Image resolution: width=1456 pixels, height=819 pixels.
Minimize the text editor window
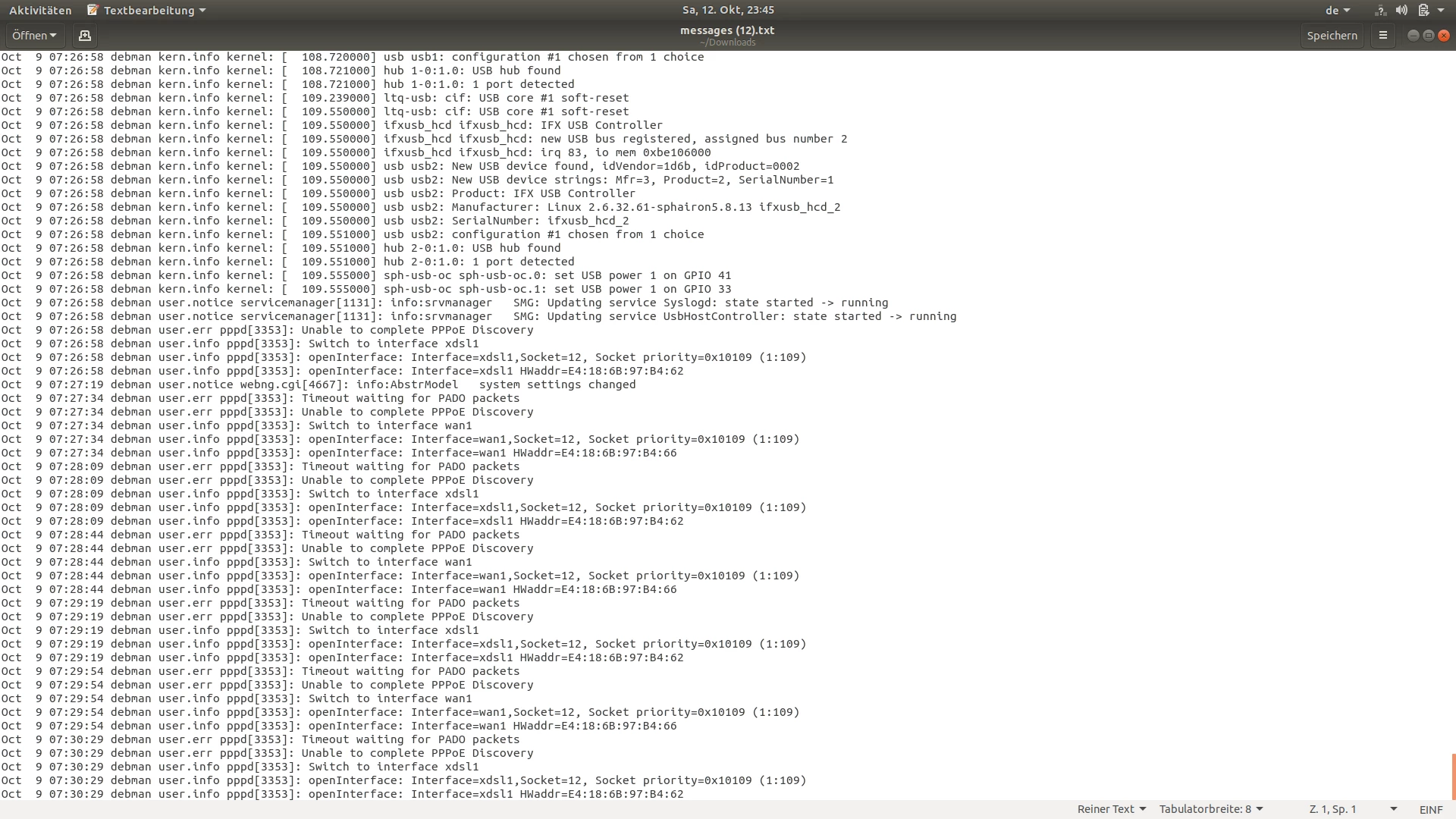tap(1414, 36)
